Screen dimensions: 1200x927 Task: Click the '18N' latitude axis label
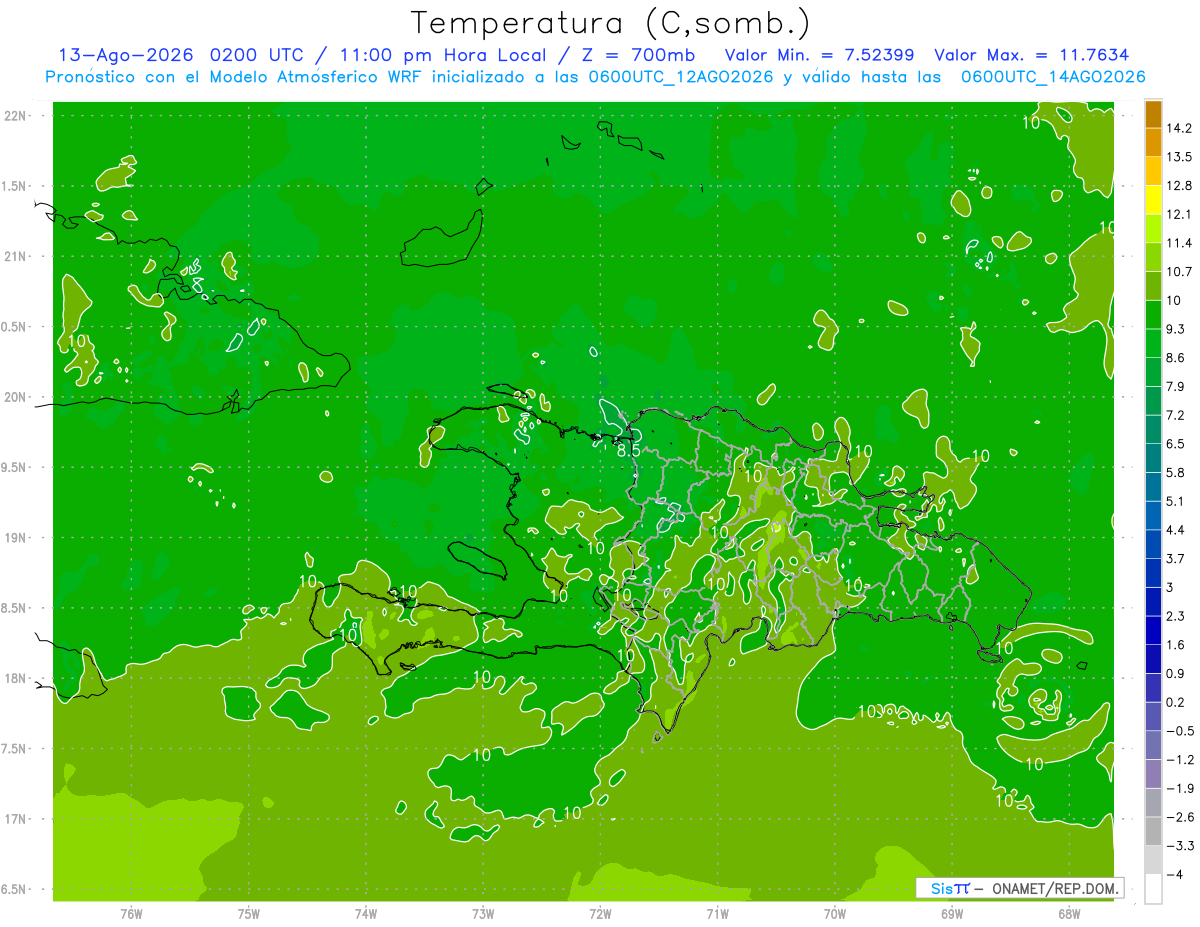(17, 679)
